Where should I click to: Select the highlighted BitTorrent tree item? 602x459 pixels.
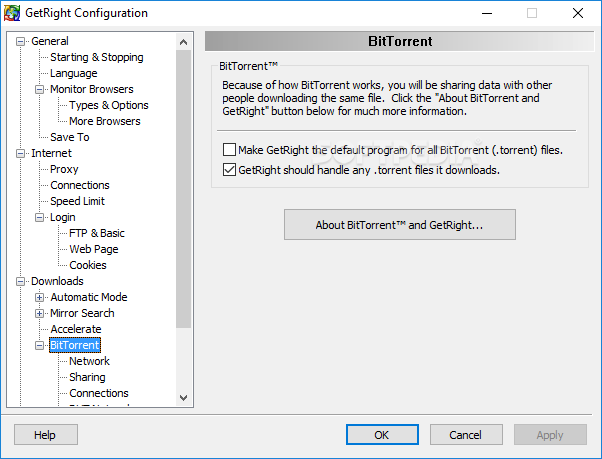tap(75, 345)
